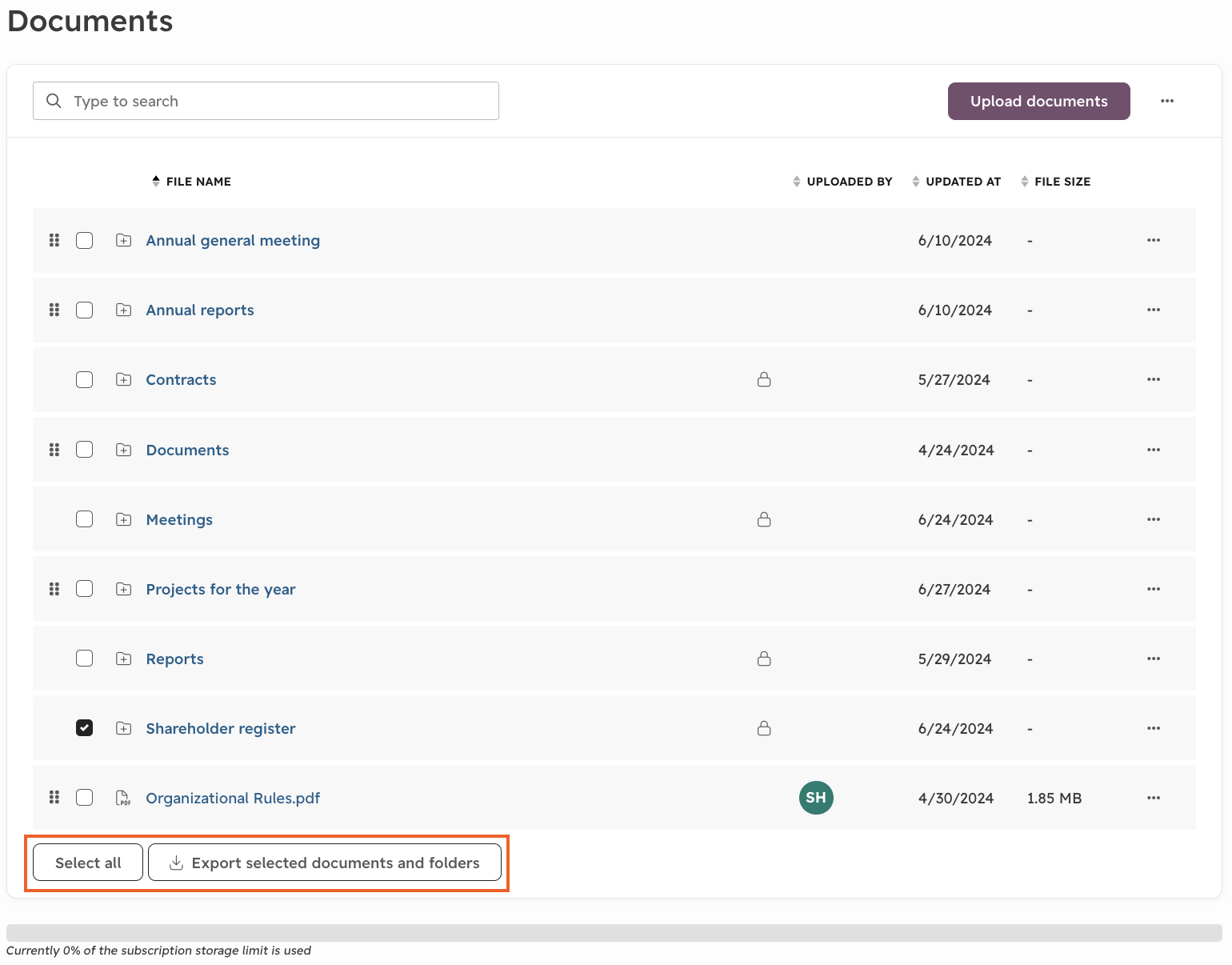Click the storage limit usage note

pos(158,951)
